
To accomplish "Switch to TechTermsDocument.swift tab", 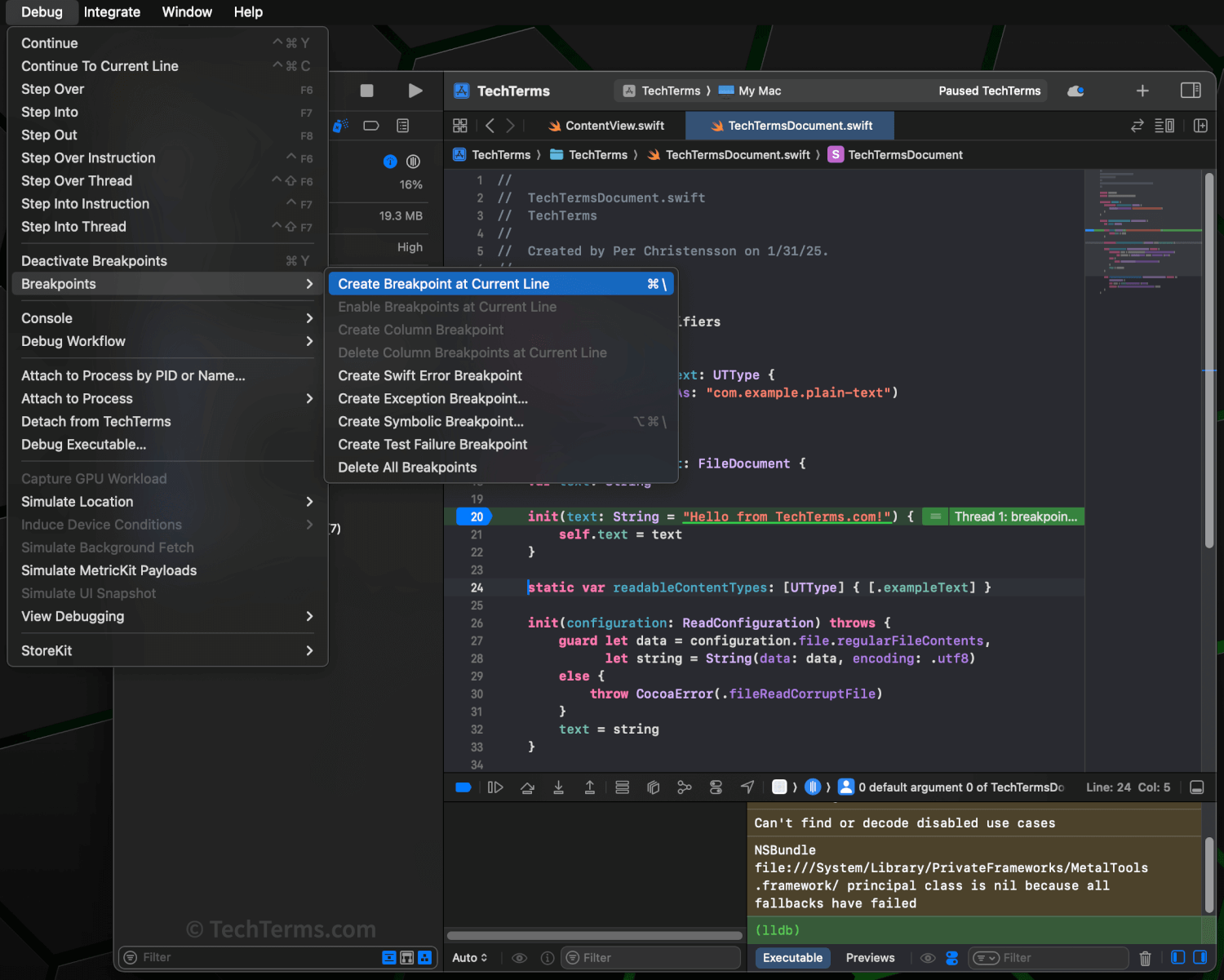I will (x=790, y=126).
